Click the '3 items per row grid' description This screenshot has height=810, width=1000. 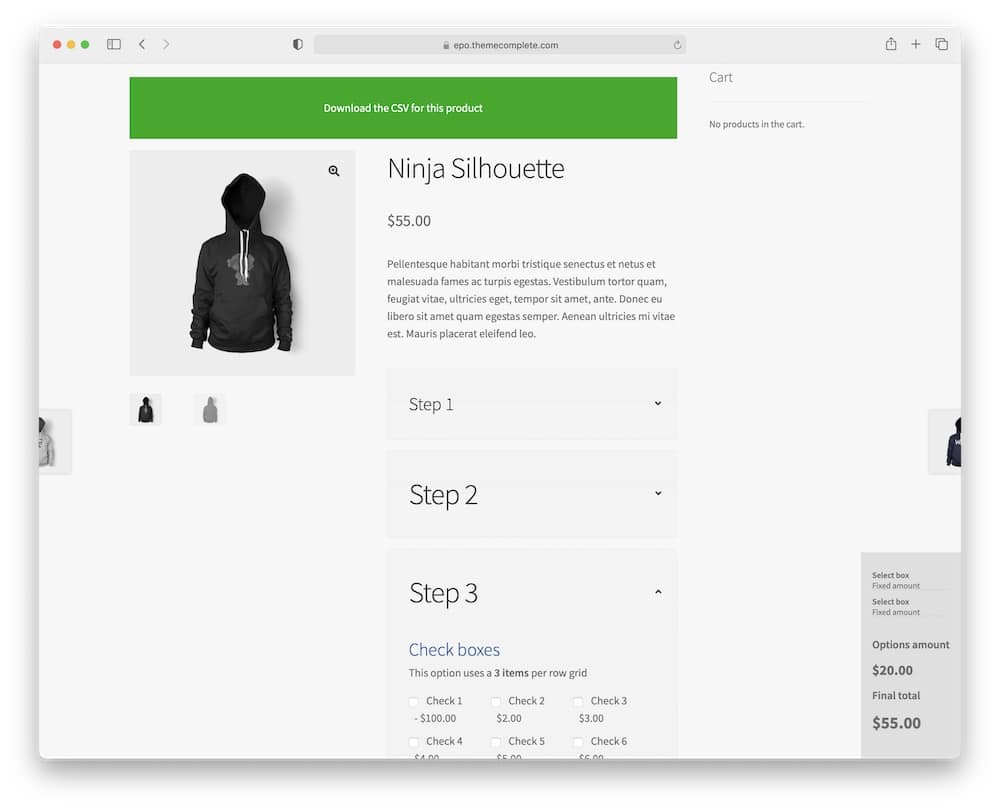coord(497,673)
